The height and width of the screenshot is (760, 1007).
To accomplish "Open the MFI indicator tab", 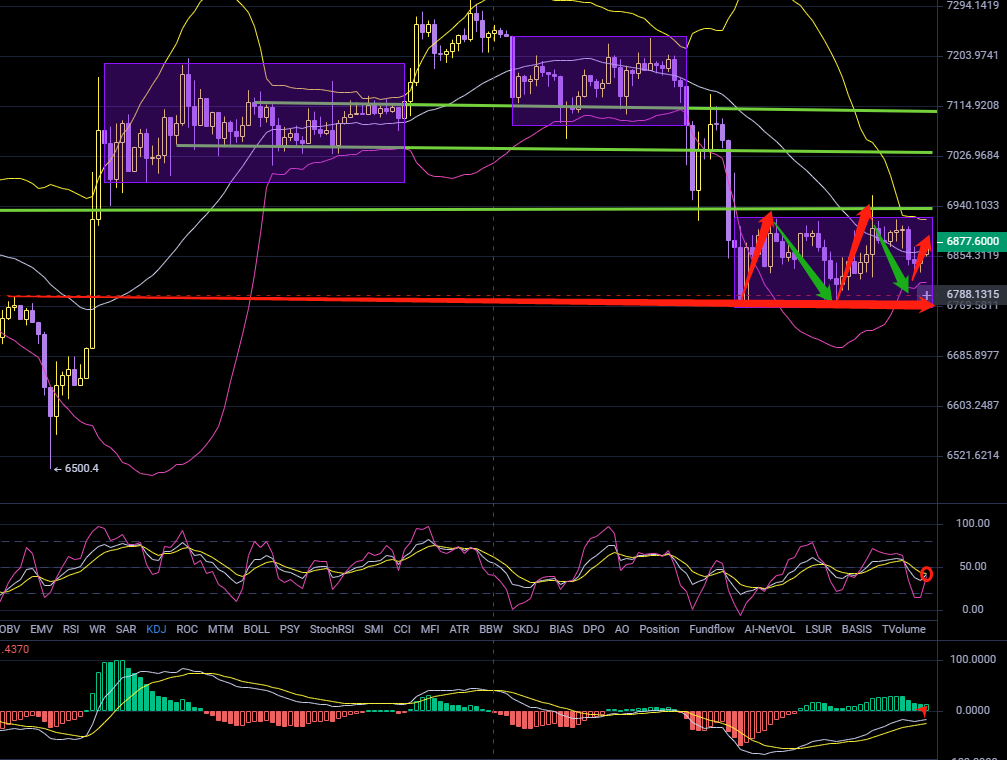I will 430,629.
